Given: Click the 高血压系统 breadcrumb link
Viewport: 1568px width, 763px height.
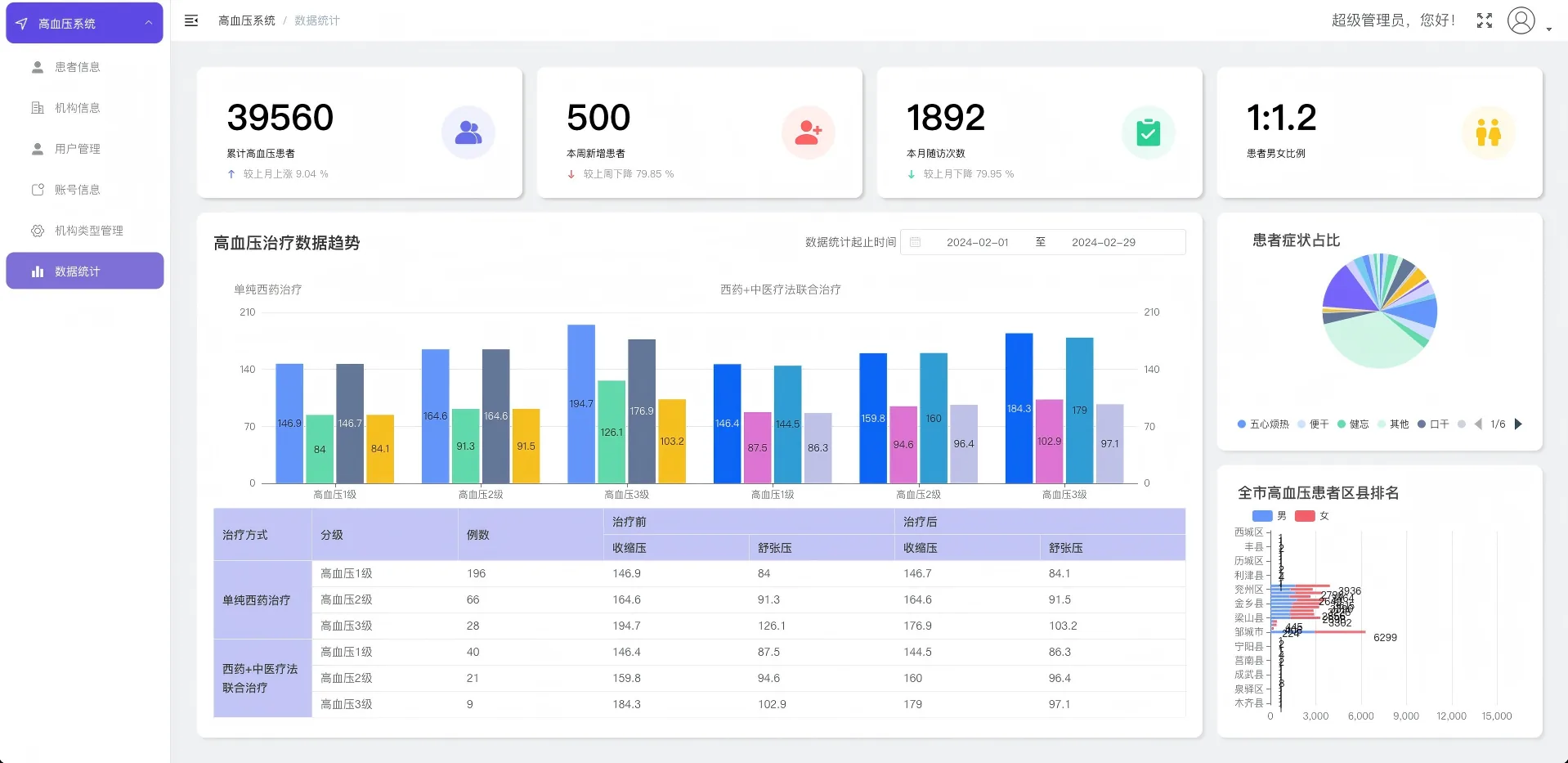Looking at the screenshot, I should click(247, 20).
